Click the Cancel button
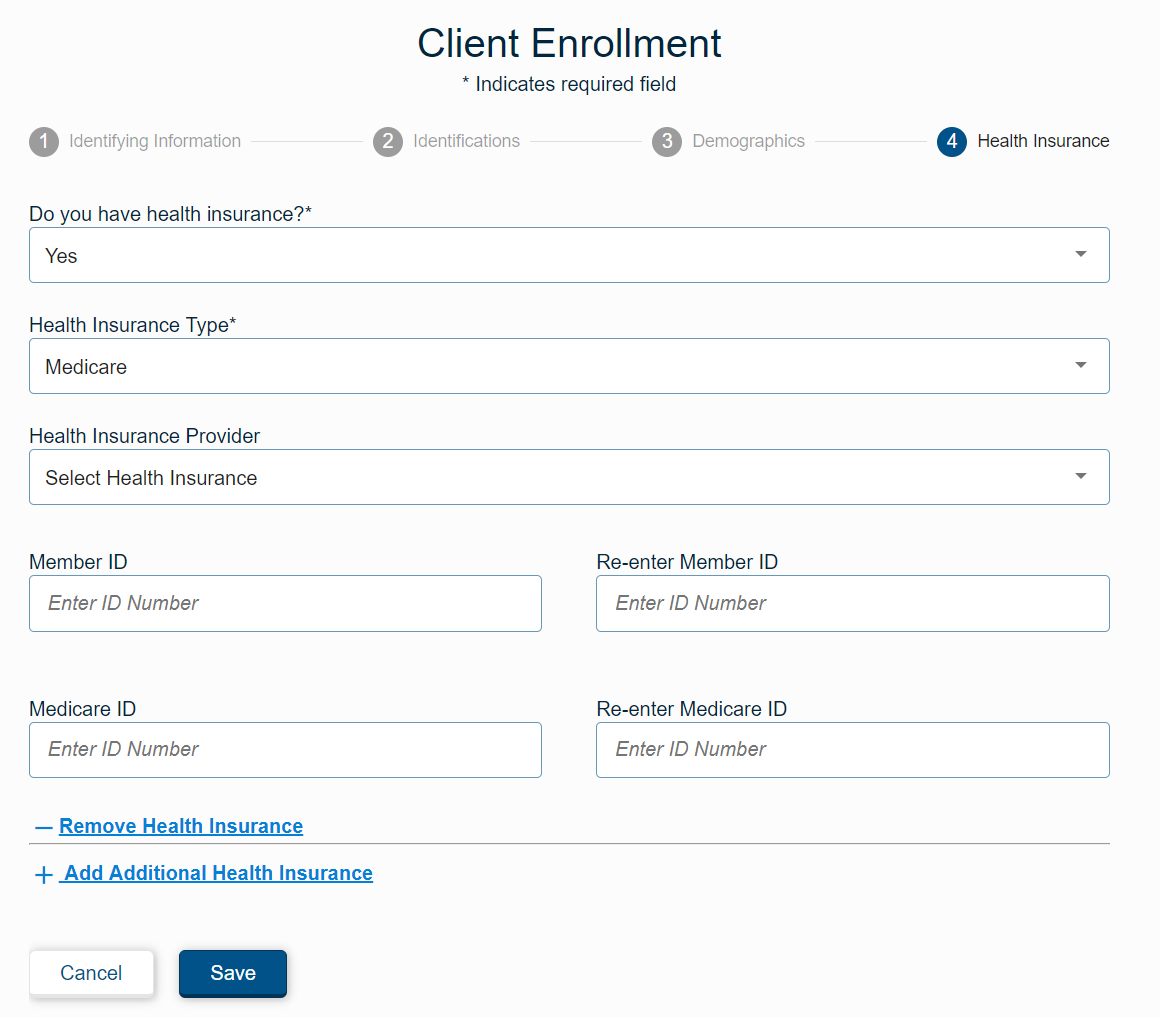1160x1017 pixels. [91, 973]
